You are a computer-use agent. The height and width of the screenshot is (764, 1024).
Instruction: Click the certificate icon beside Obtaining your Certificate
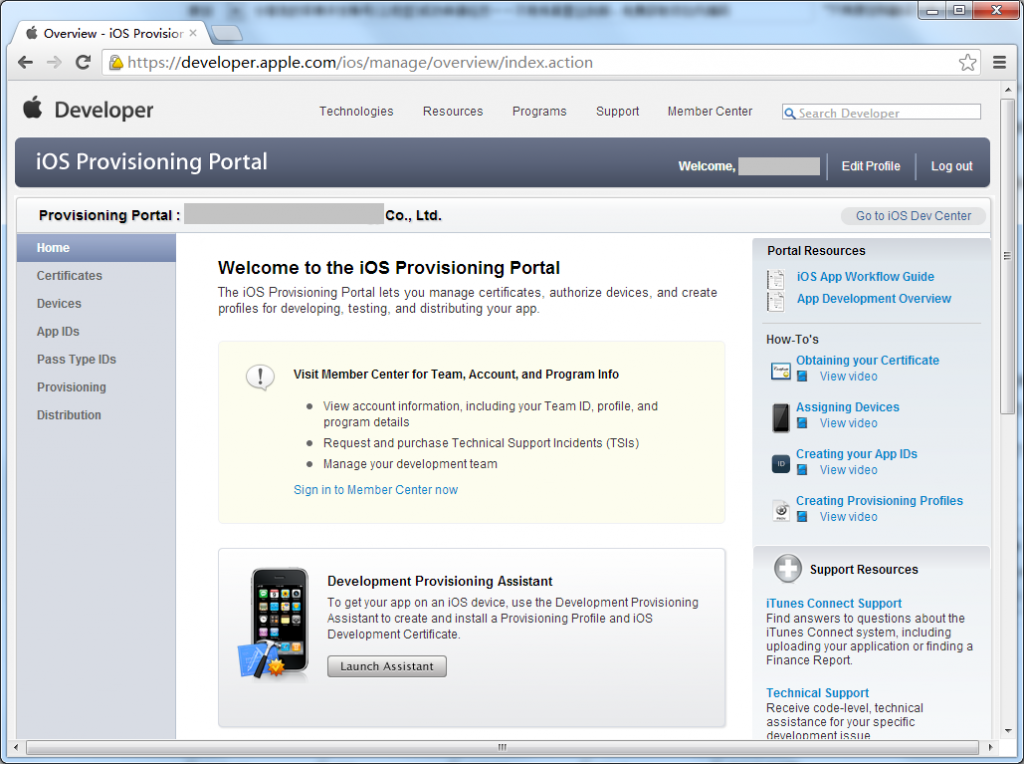[780, 371]
